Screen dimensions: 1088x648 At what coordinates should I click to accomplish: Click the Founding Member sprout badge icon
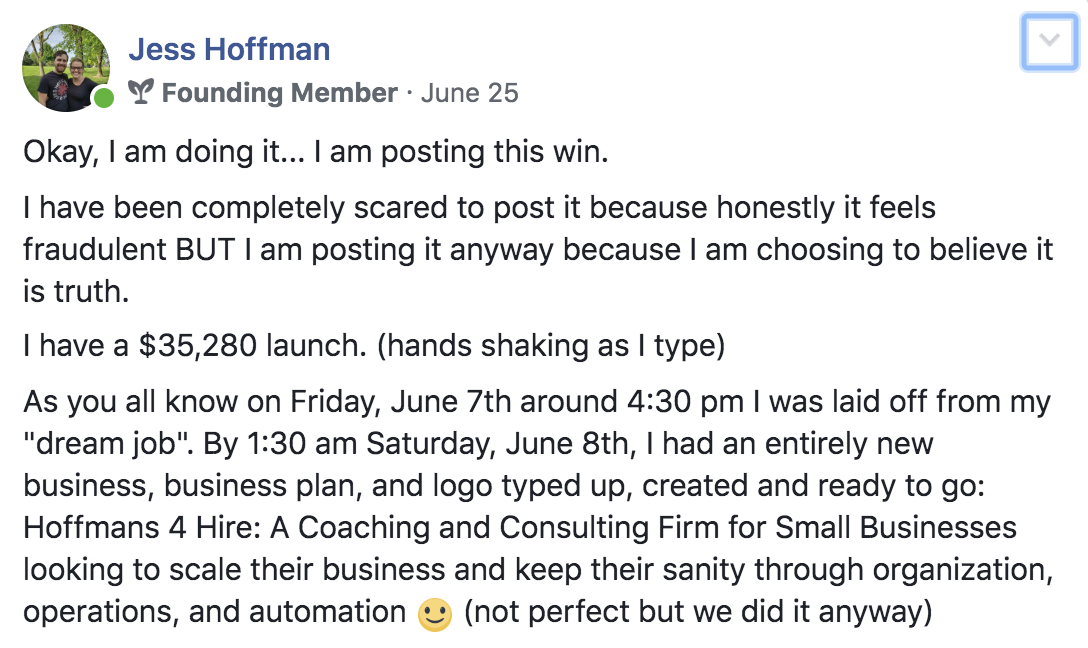tap(142, 93)
